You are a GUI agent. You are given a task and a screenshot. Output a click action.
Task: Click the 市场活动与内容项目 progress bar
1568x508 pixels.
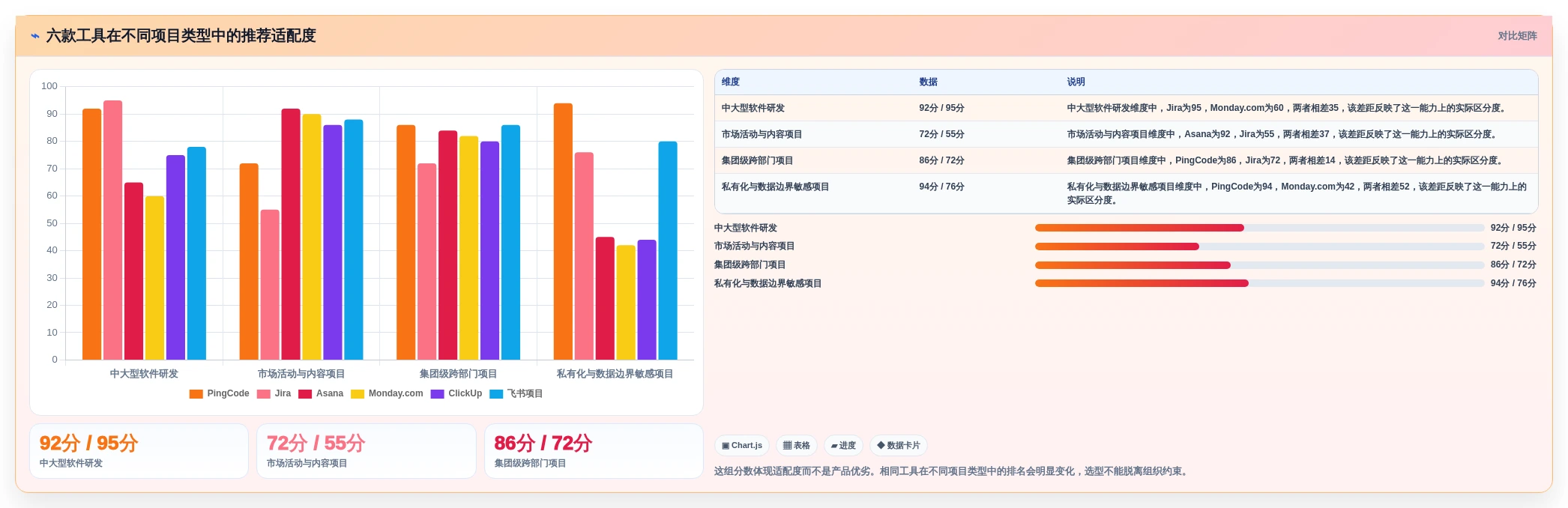pos(1259,247)
